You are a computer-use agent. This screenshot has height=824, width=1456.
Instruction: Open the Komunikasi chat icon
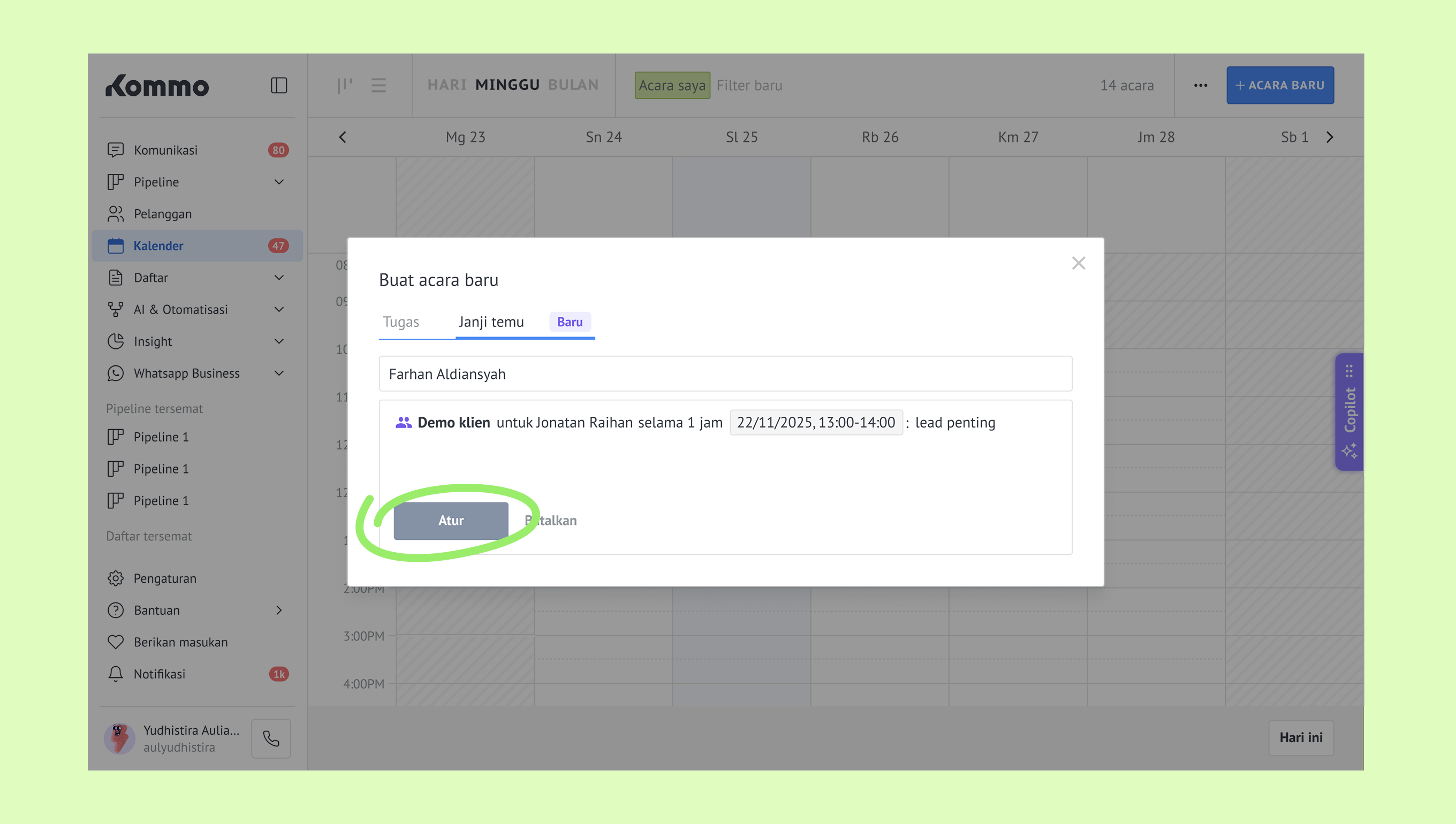point(116,150)
